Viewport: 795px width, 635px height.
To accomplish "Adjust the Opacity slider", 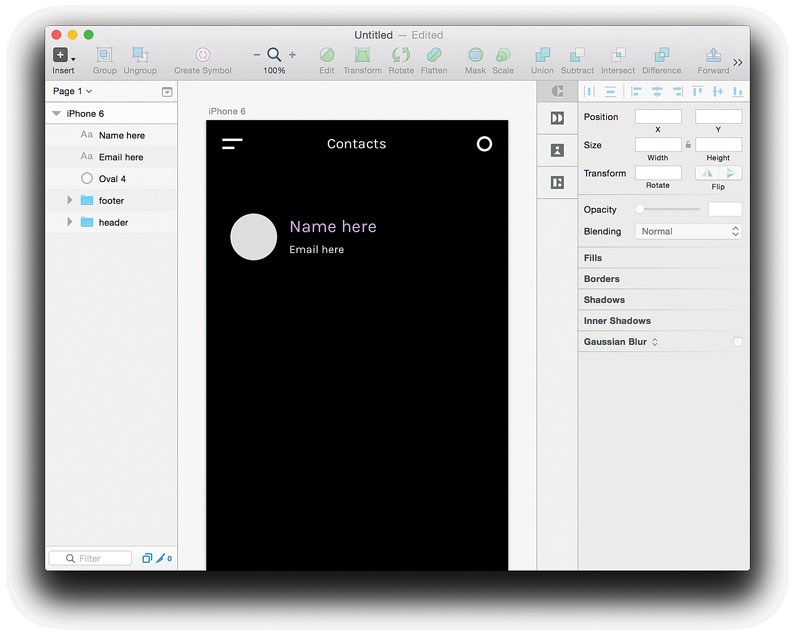I will click(x=669, y=209).
